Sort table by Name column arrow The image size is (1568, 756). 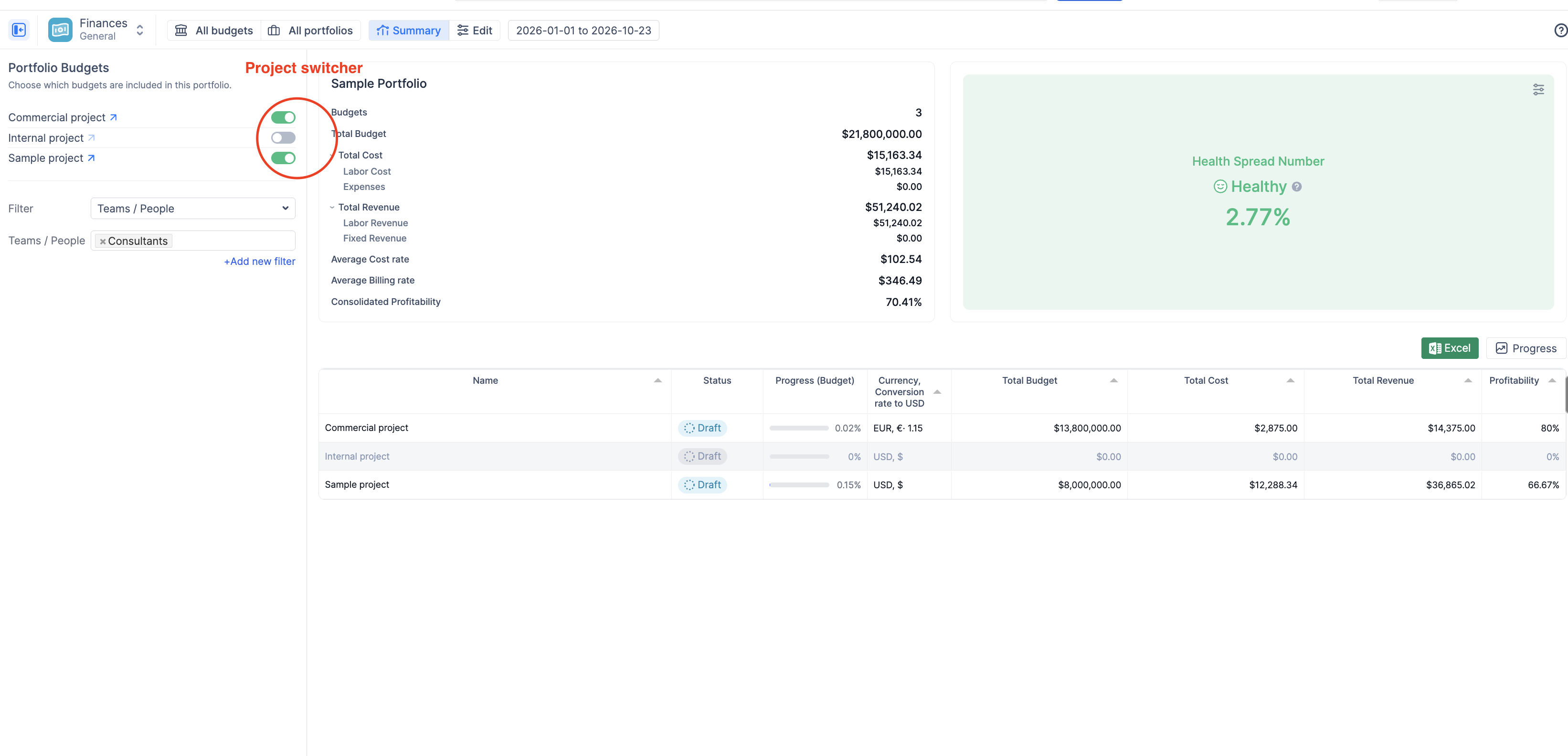(x=657, y=381)
